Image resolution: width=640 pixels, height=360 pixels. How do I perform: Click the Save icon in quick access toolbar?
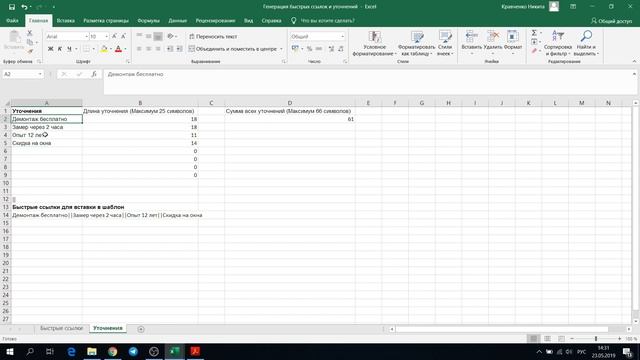tap(12, 7)
